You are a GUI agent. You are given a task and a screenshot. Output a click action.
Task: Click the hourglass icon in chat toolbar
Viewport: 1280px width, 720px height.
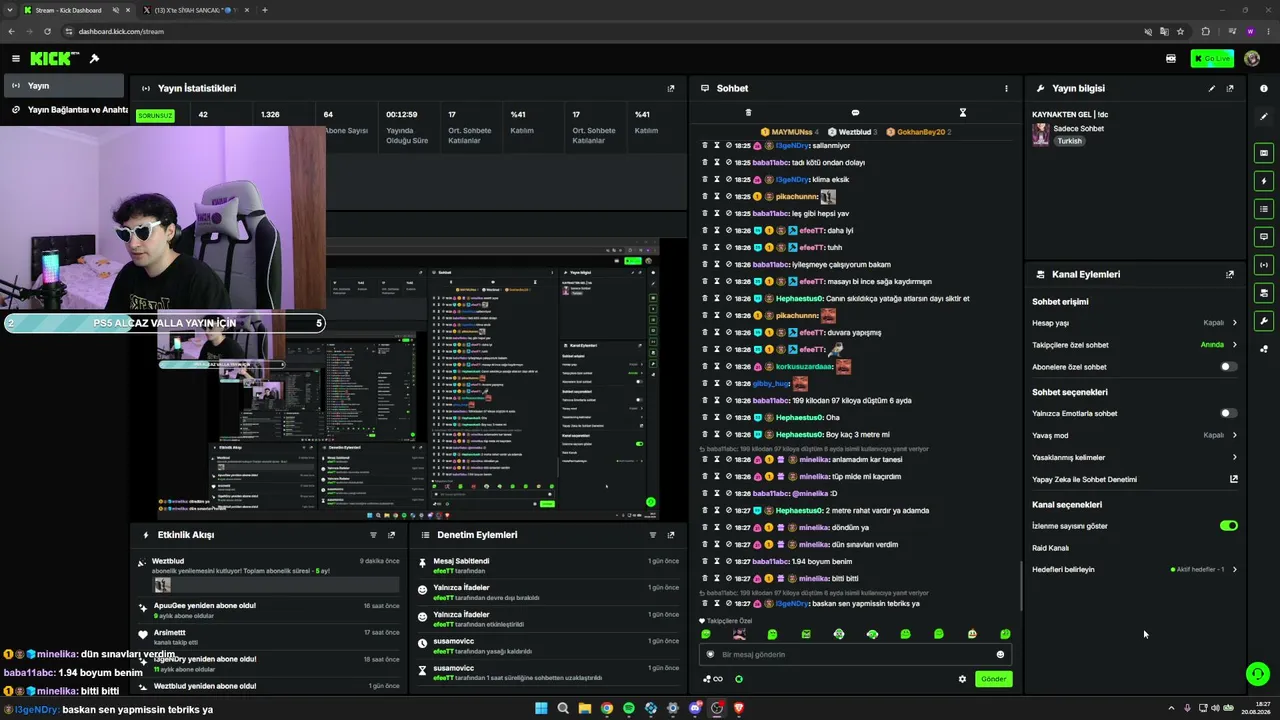[x=962, y=113]
